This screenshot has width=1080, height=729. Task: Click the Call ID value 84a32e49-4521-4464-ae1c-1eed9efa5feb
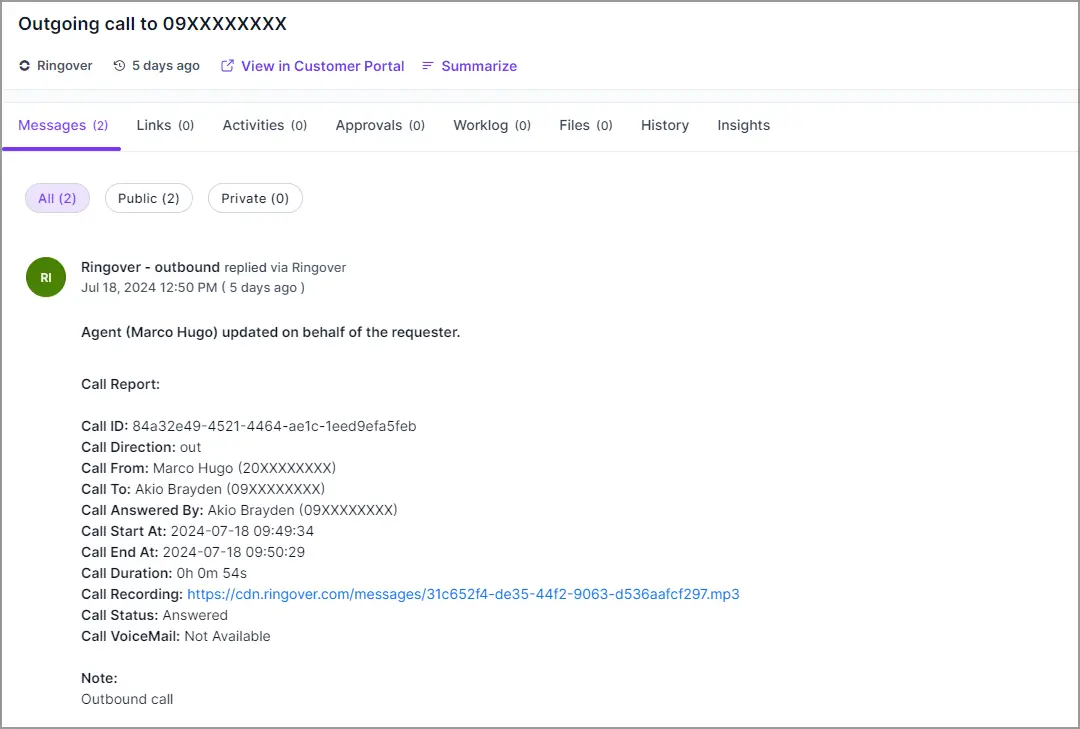274,427
